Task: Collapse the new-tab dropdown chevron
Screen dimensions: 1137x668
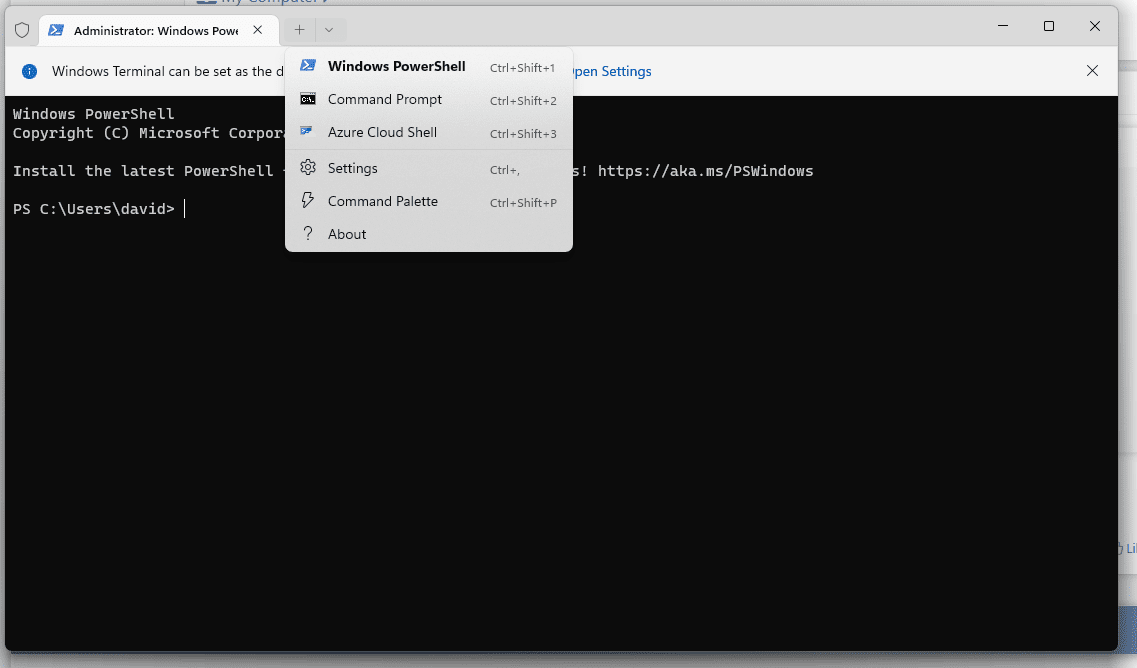Action: (329, 30)
